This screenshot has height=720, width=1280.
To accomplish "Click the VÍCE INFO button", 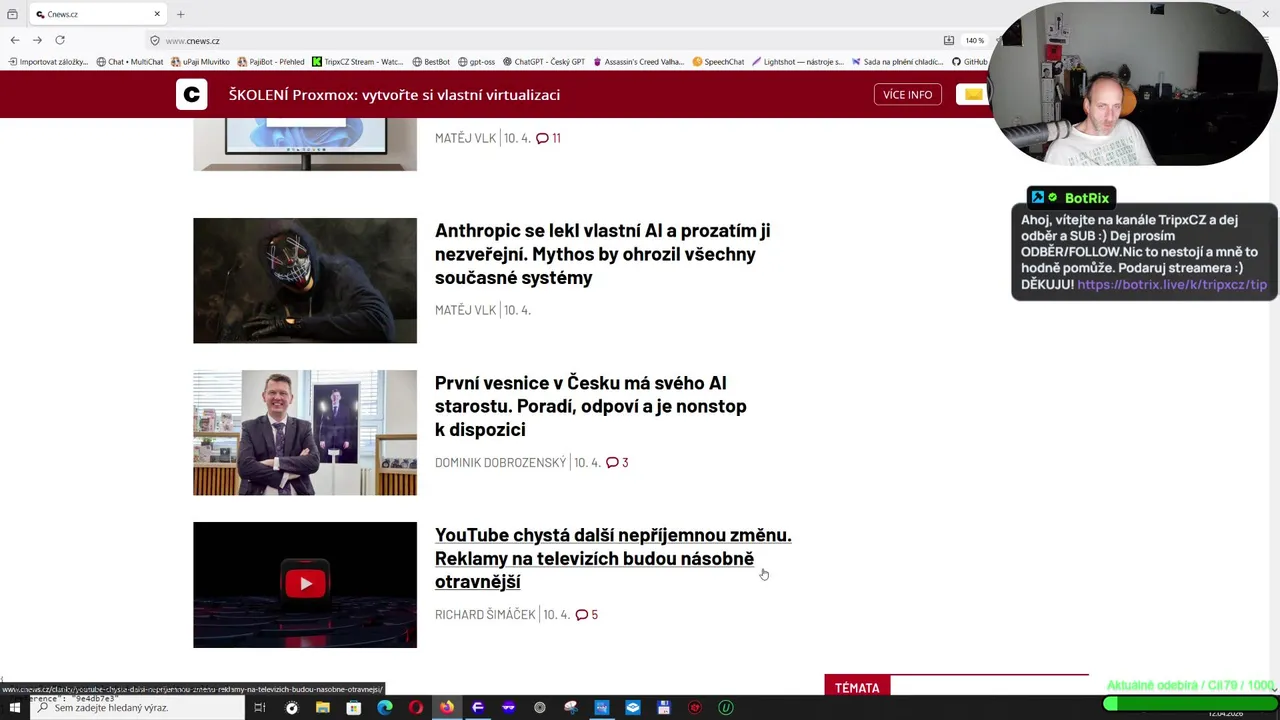I will 908,94.
